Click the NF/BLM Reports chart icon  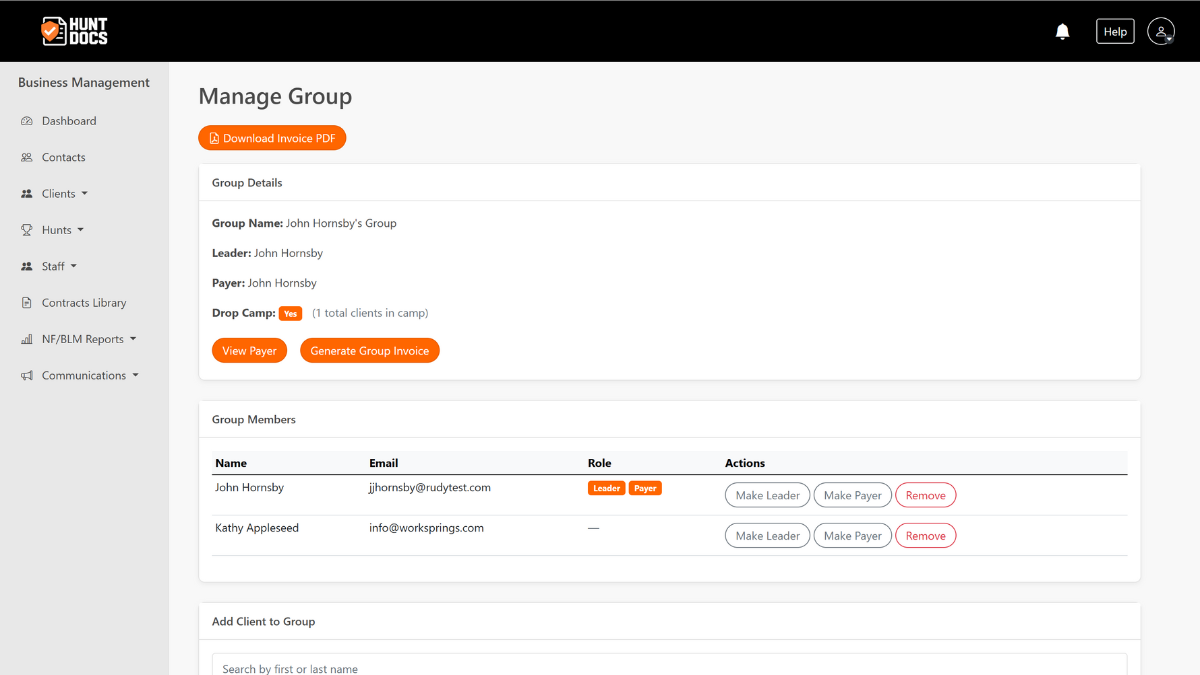(27, 340)
